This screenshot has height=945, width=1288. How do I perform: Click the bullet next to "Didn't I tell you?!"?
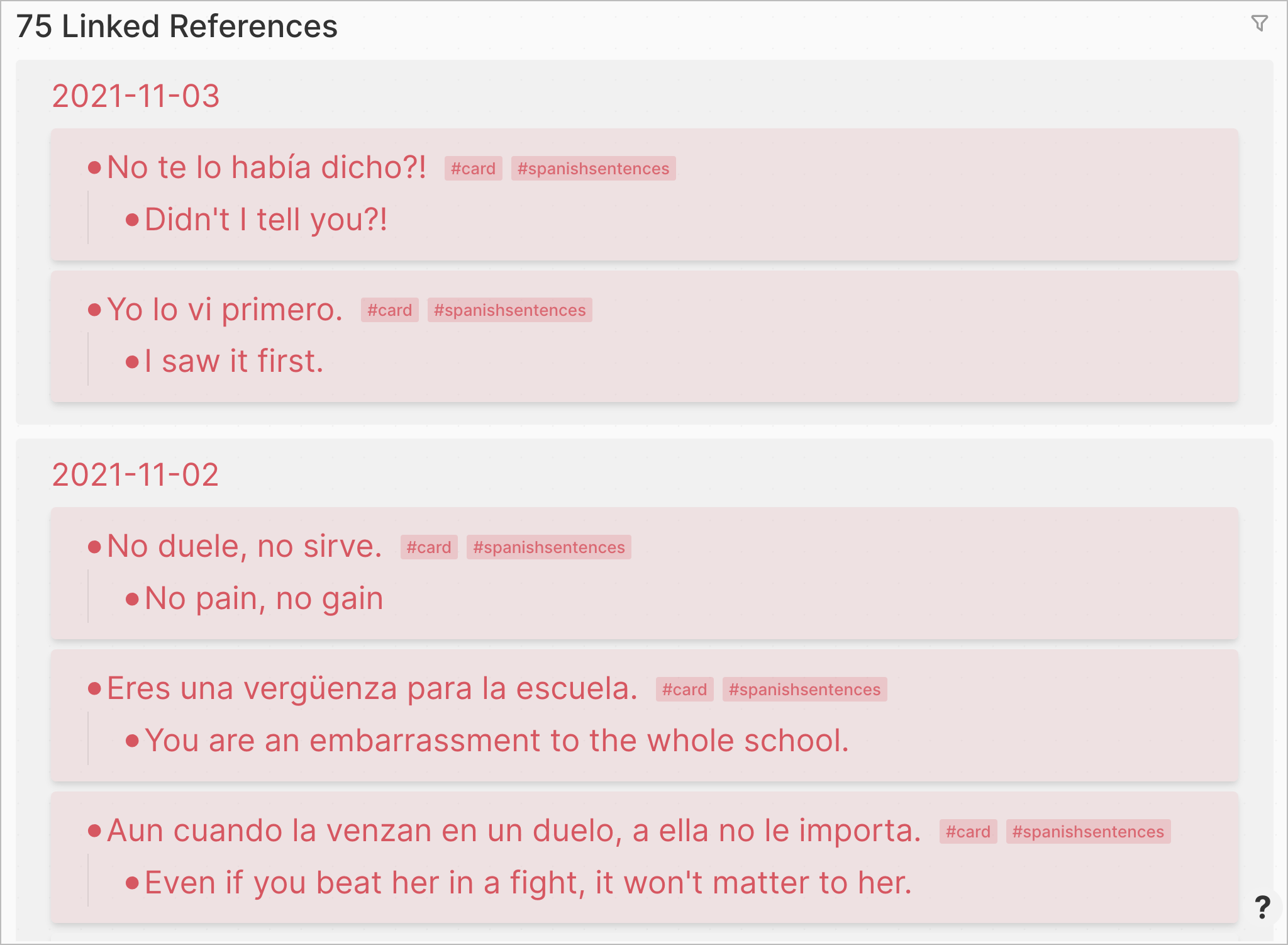click(x=132, y=219)
